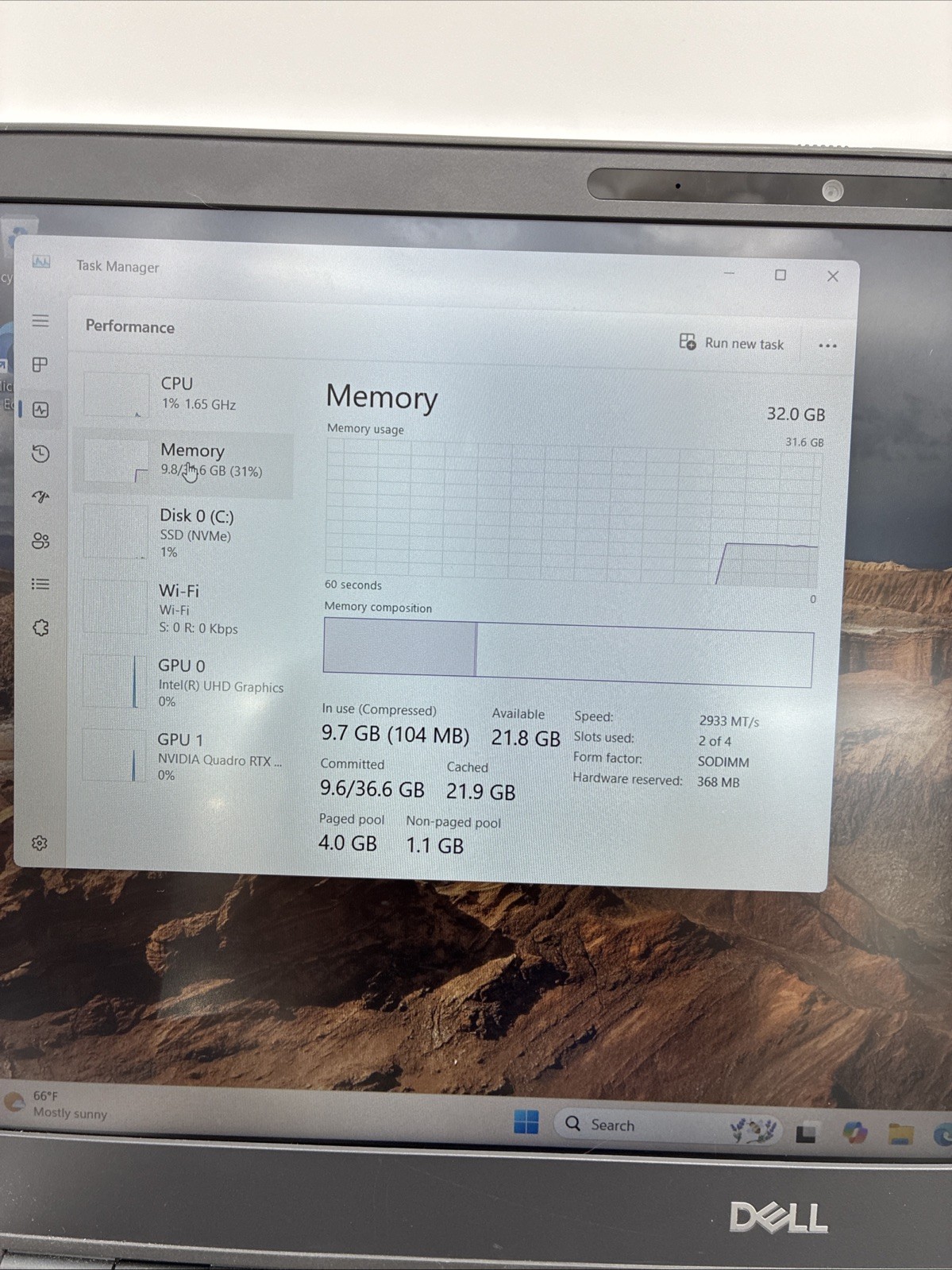
Task: Click the '9.6/36.6 GB' committed value
Action: 372,789
